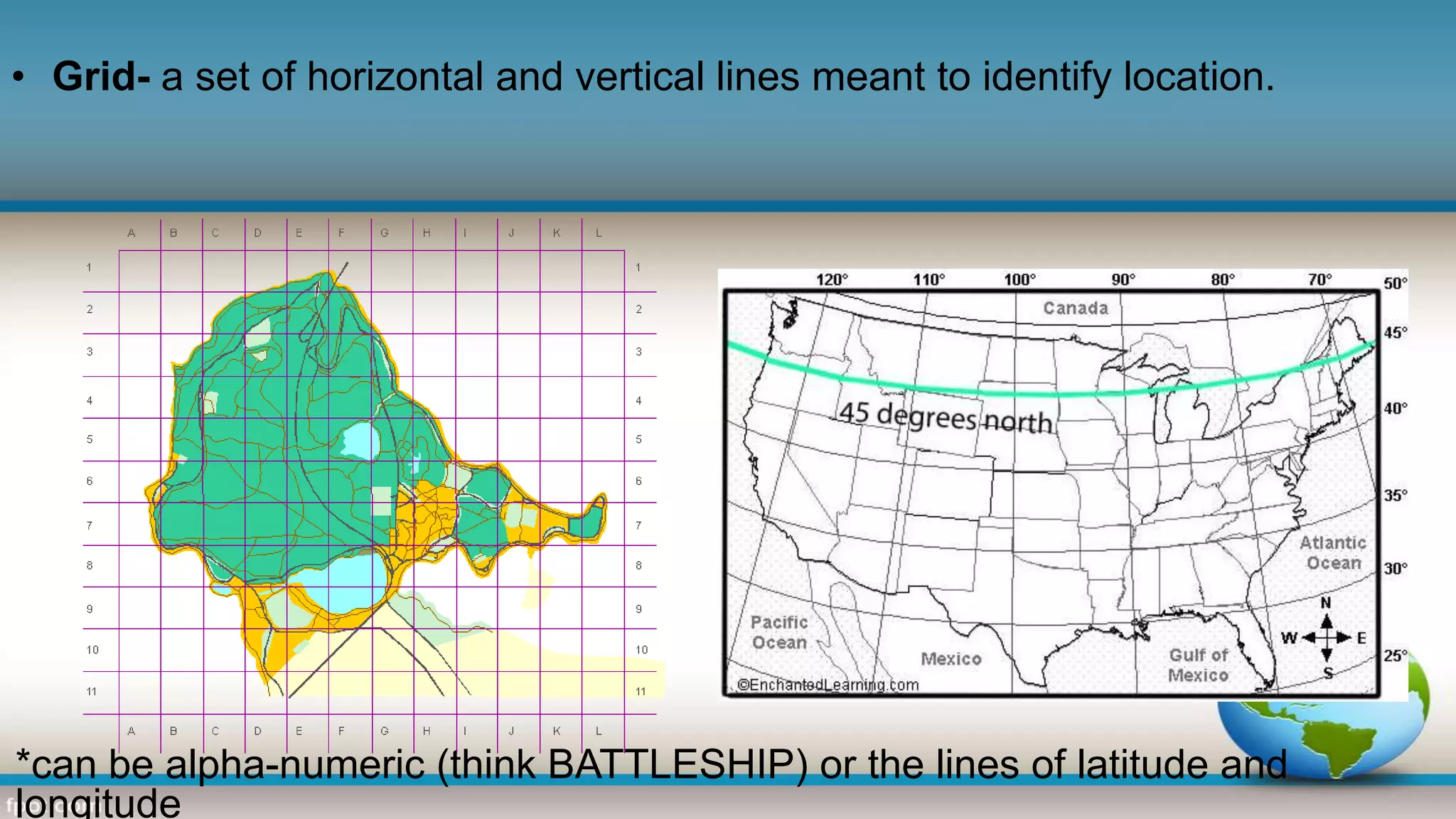Viewport: 1456px width, 819px height.
Task: Click row number 1 right of the grid
Action: [638, 267]
